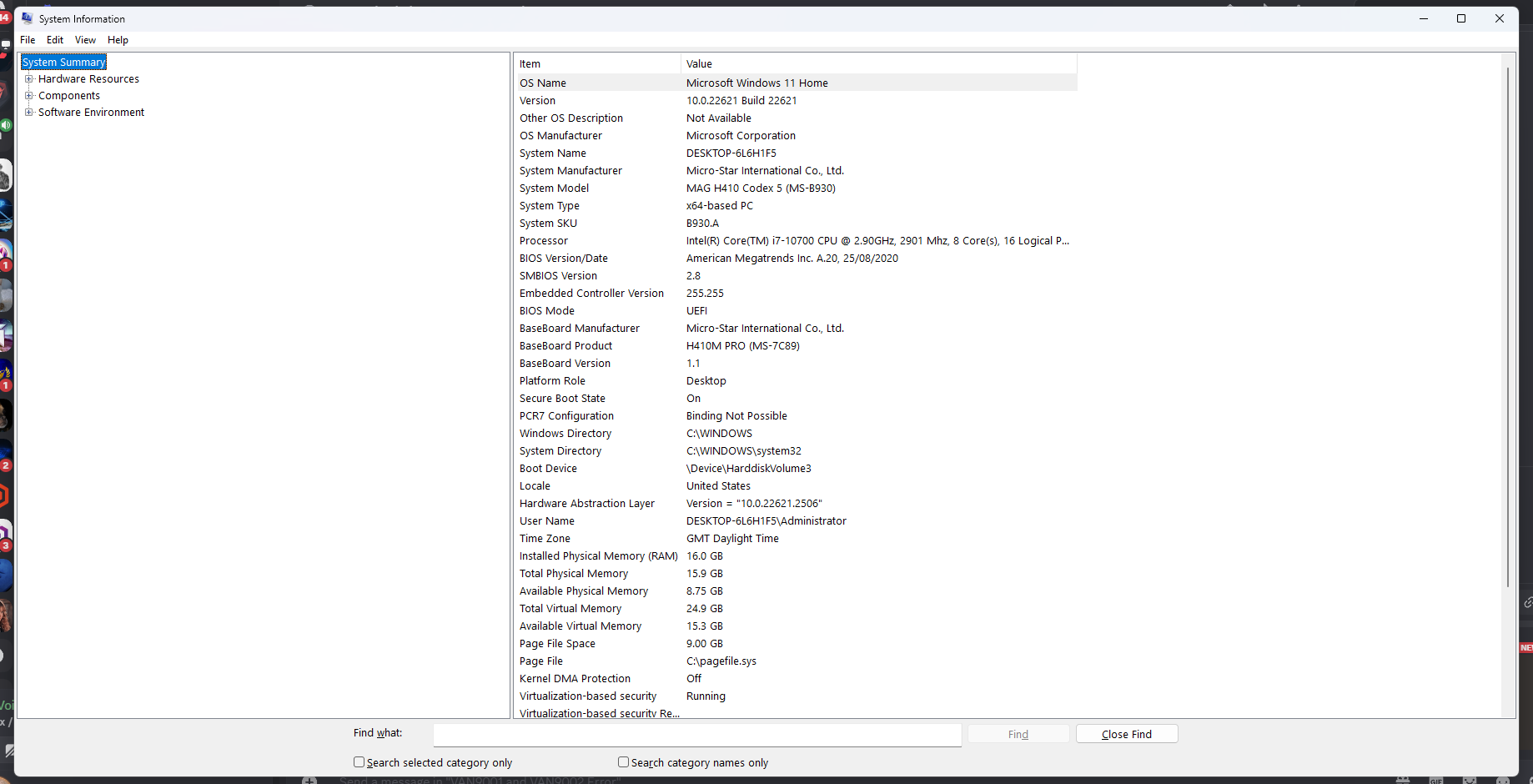Click the Processor value Intel Core i7-10700

pos(877,241)
